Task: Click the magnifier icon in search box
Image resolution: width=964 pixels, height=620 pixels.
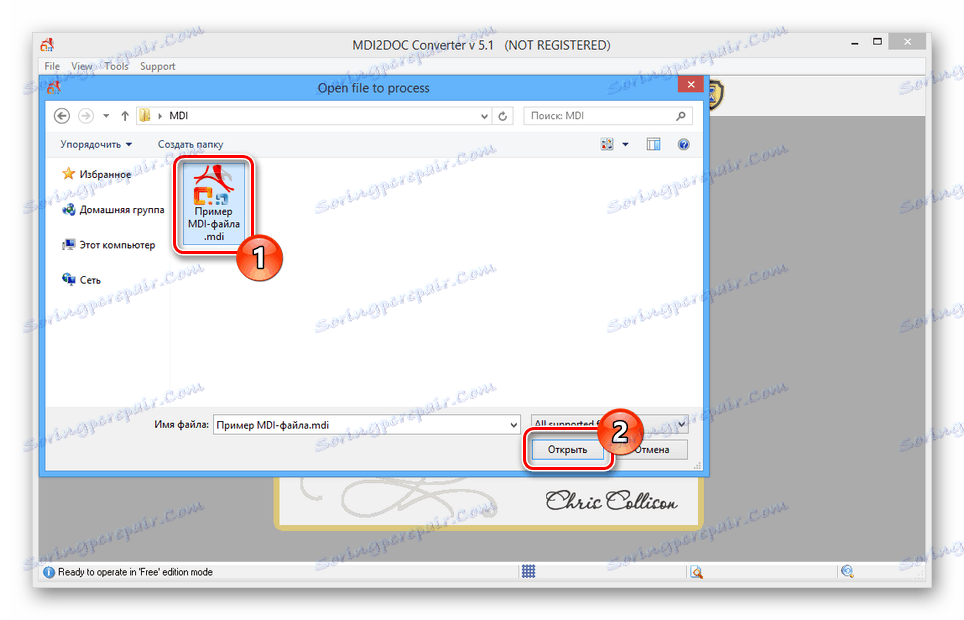Action: point(681,116)
